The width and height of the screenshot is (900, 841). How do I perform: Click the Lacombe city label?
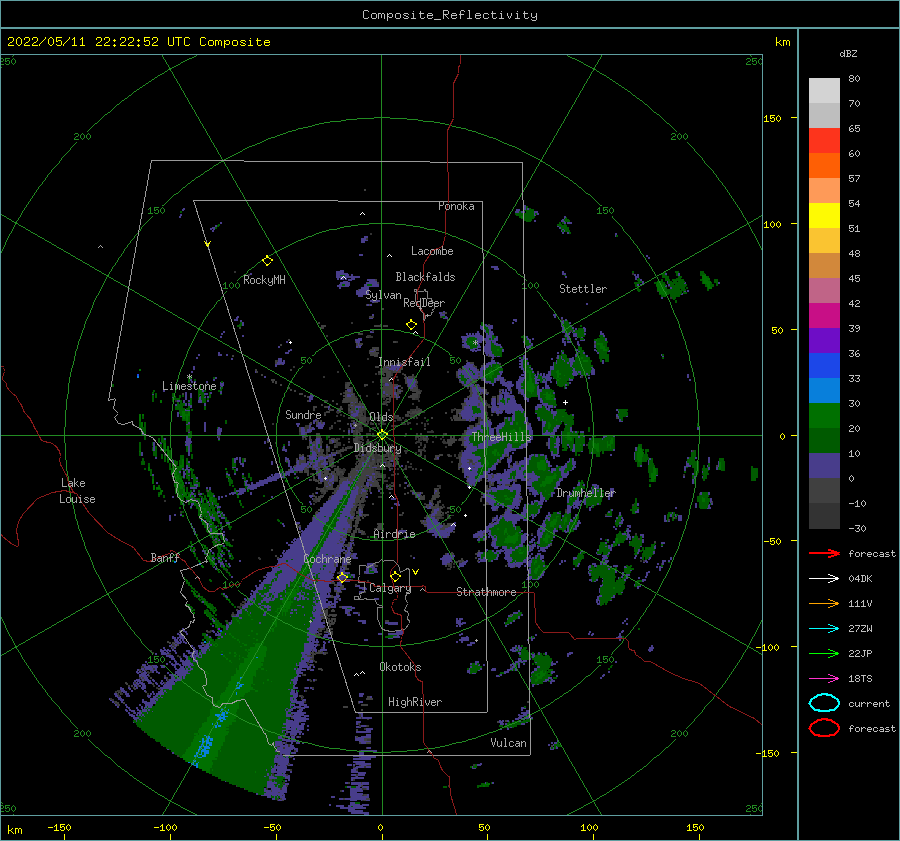[x=432, y=251]
